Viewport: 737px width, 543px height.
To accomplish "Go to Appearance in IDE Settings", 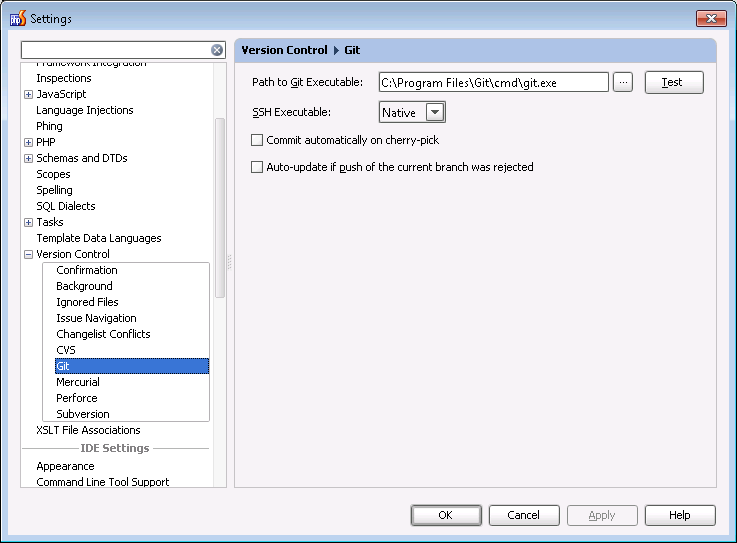I will click(65, 466).
